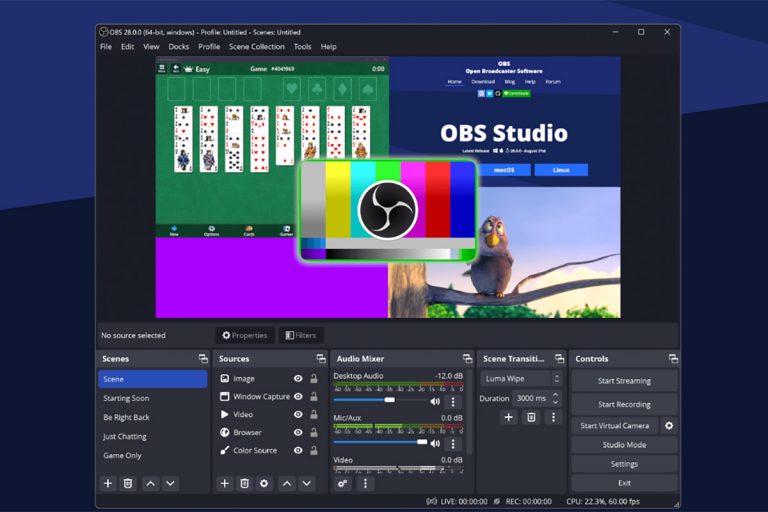Open Settings from Controls
Image resolution: width=768 pixels, height=512 pixels.
(624, 464)
